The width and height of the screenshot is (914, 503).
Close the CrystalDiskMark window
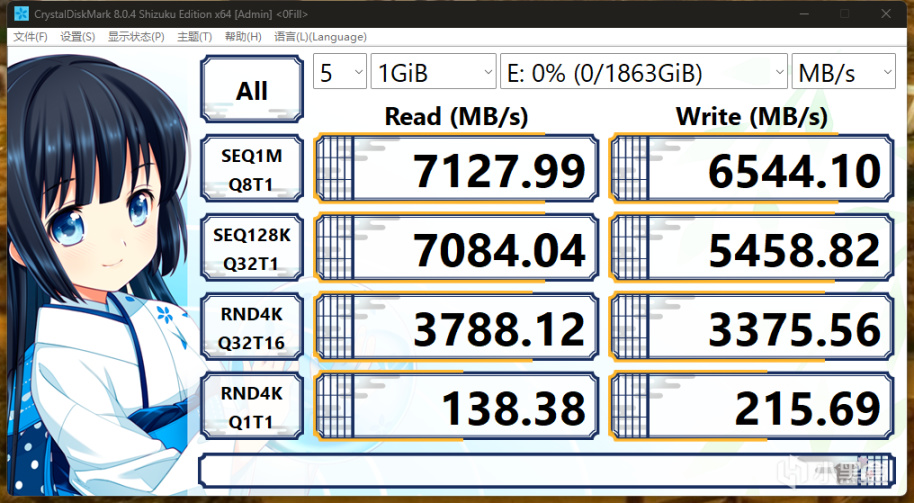[885, 13]
